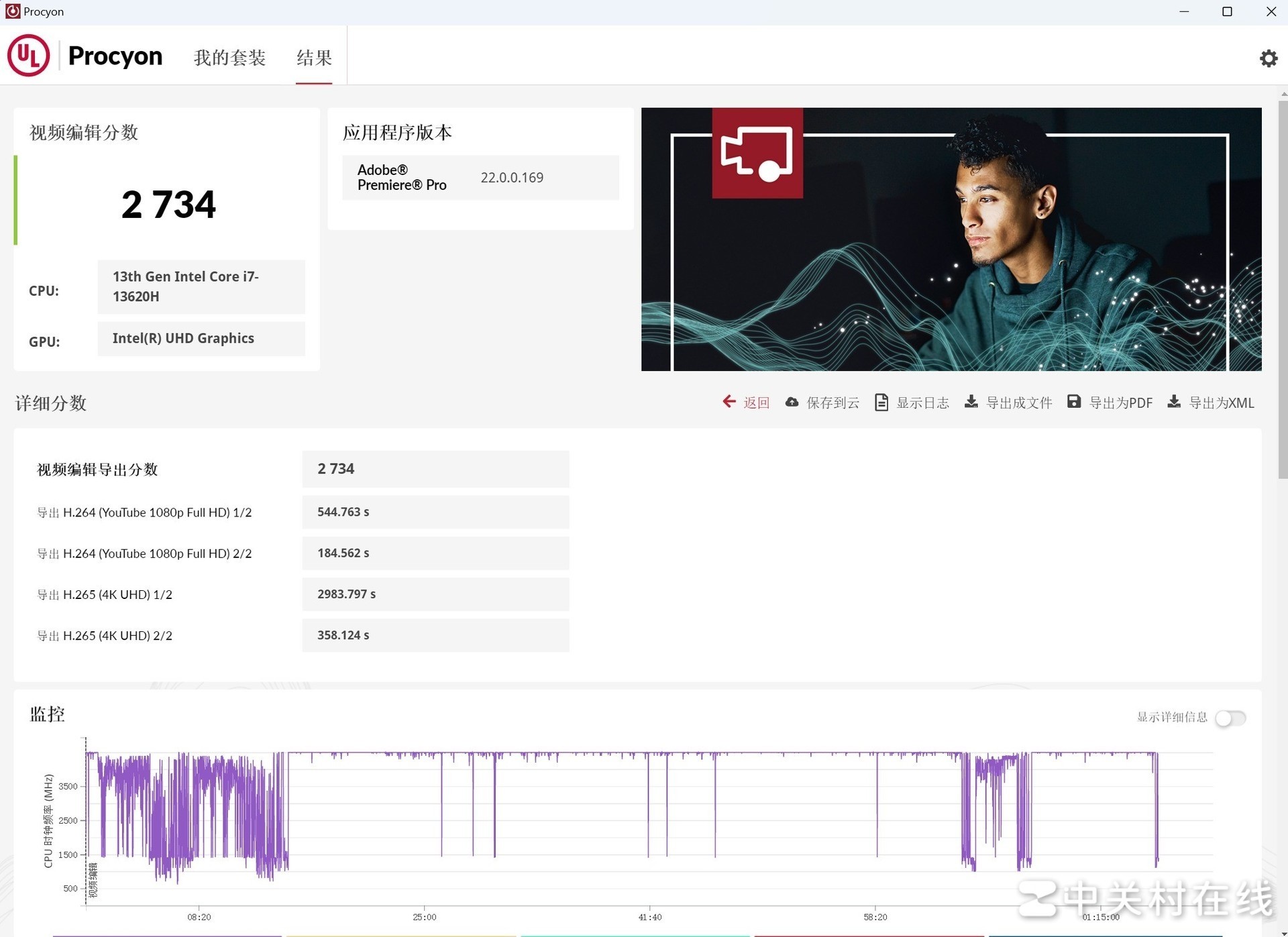Click the cloud save icon

pyautogui.click(x=792, y=402)
